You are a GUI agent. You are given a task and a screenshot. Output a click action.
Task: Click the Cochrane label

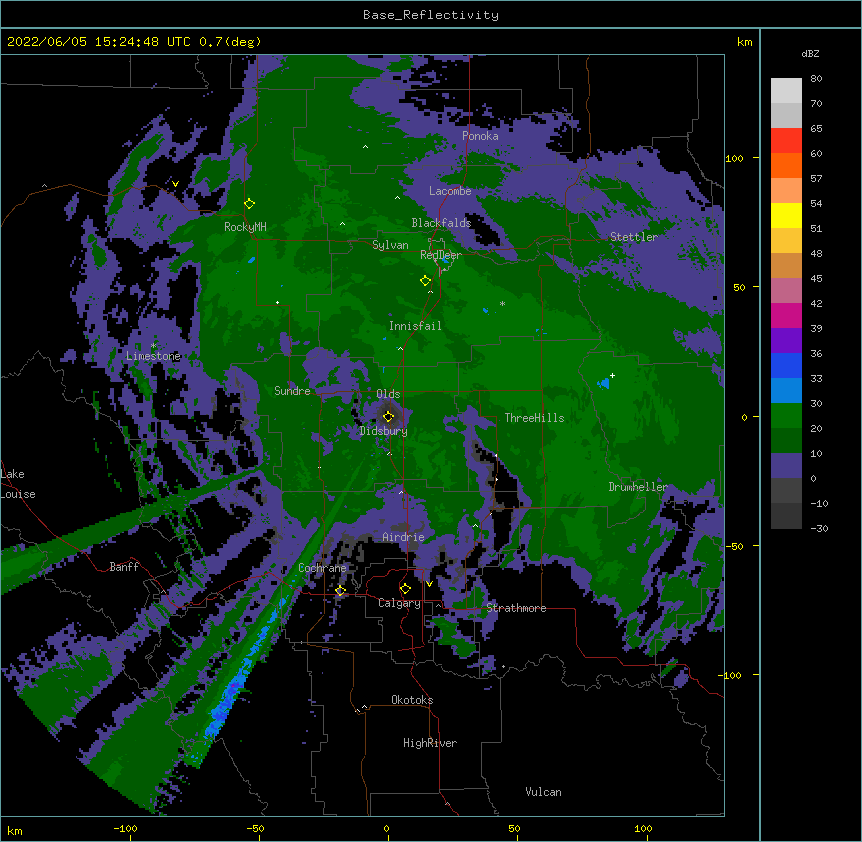click(322, 568)
